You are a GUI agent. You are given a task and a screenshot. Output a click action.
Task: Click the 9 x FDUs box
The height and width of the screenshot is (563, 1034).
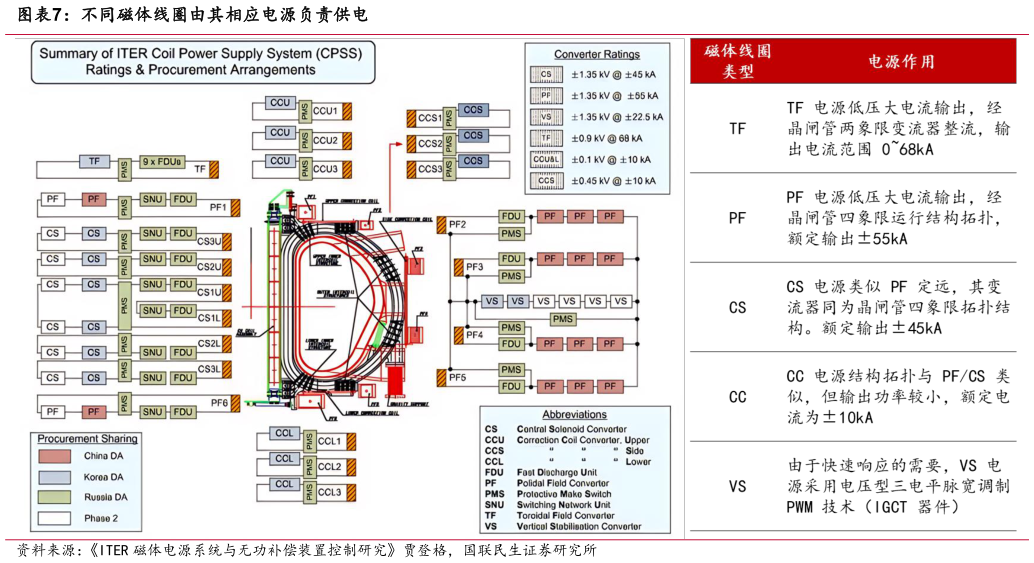pos(161,161)
